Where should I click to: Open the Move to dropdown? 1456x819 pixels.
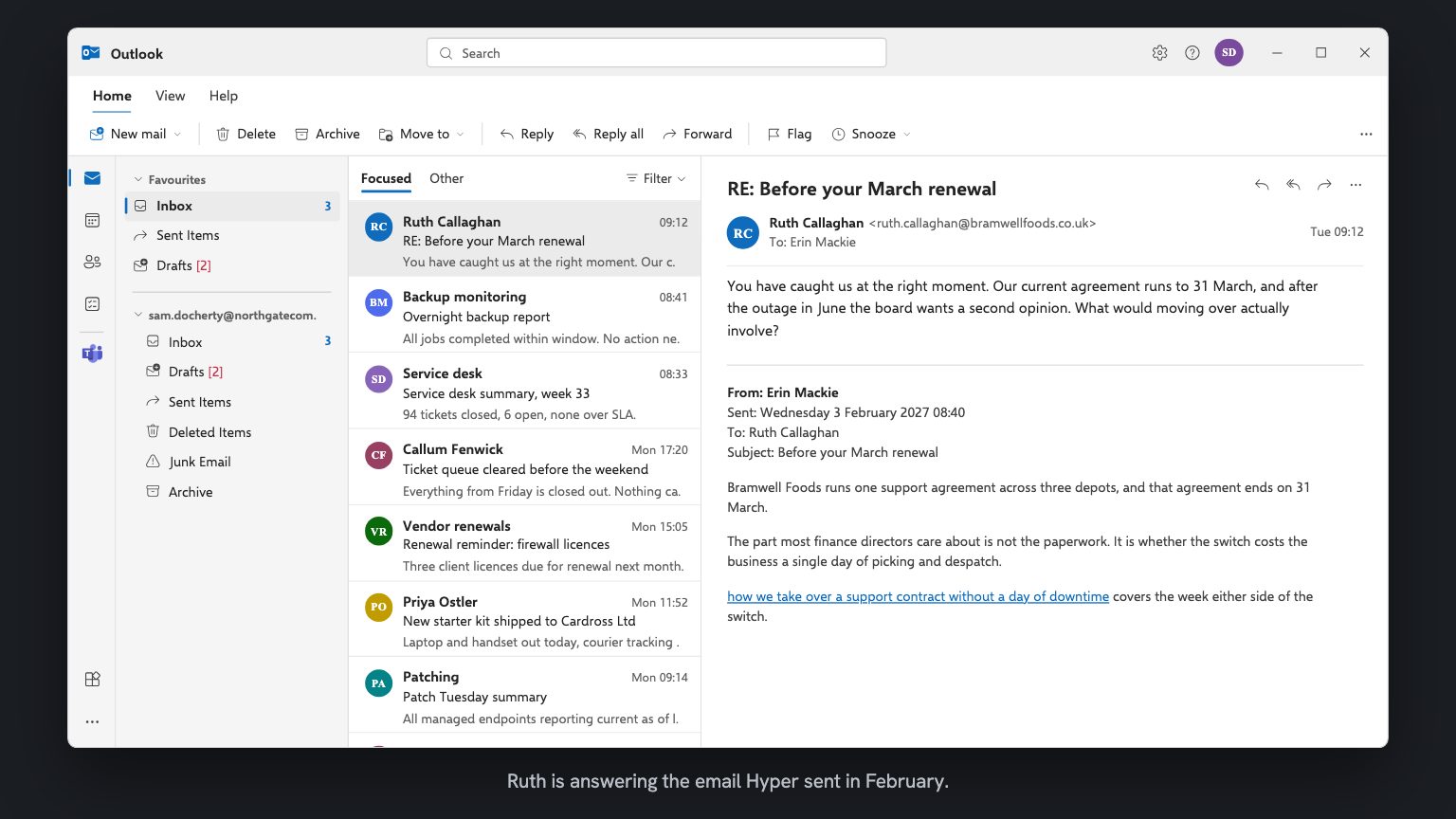coord(422,135)
